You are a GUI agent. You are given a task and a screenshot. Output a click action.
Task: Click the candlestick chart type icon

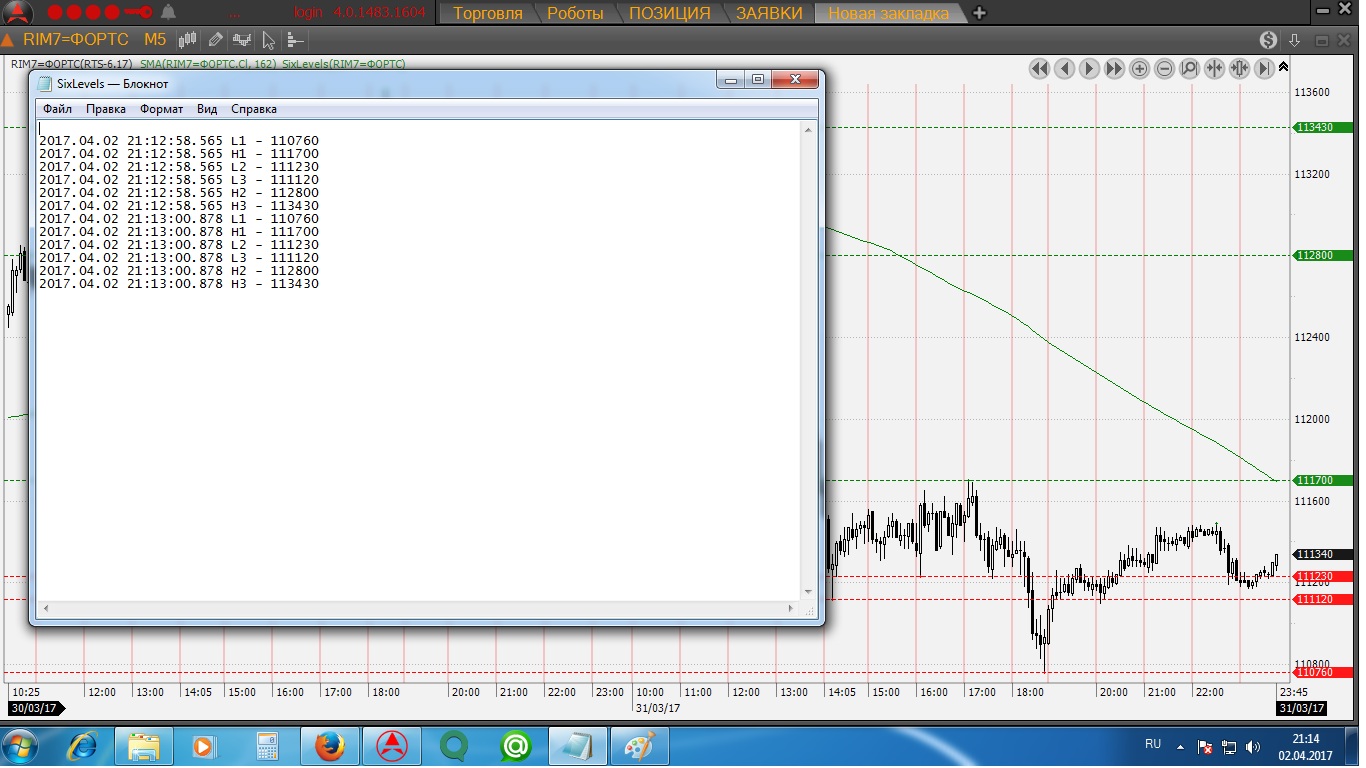(x=187, y=40)
